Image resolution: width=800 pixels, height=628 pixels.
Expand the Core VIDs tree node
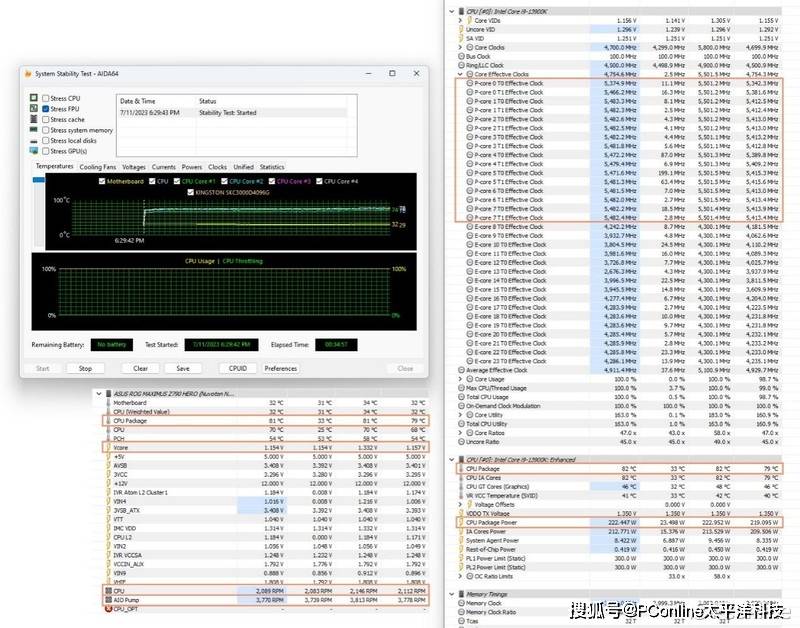coord(460,20)
